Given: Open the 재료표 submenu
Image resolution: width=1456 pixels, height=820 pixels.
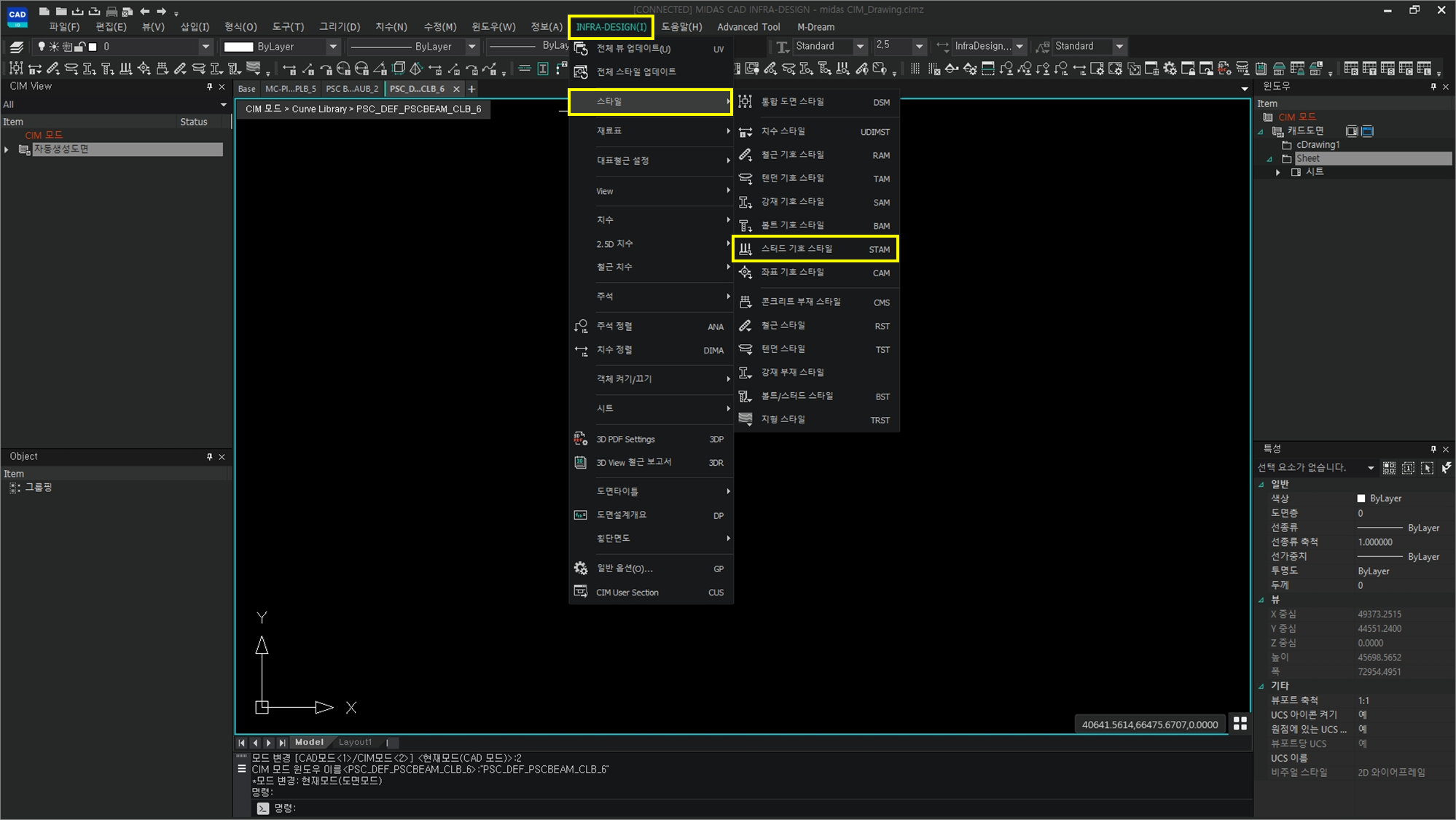Looking at the screenshot, I should [651, 131].
